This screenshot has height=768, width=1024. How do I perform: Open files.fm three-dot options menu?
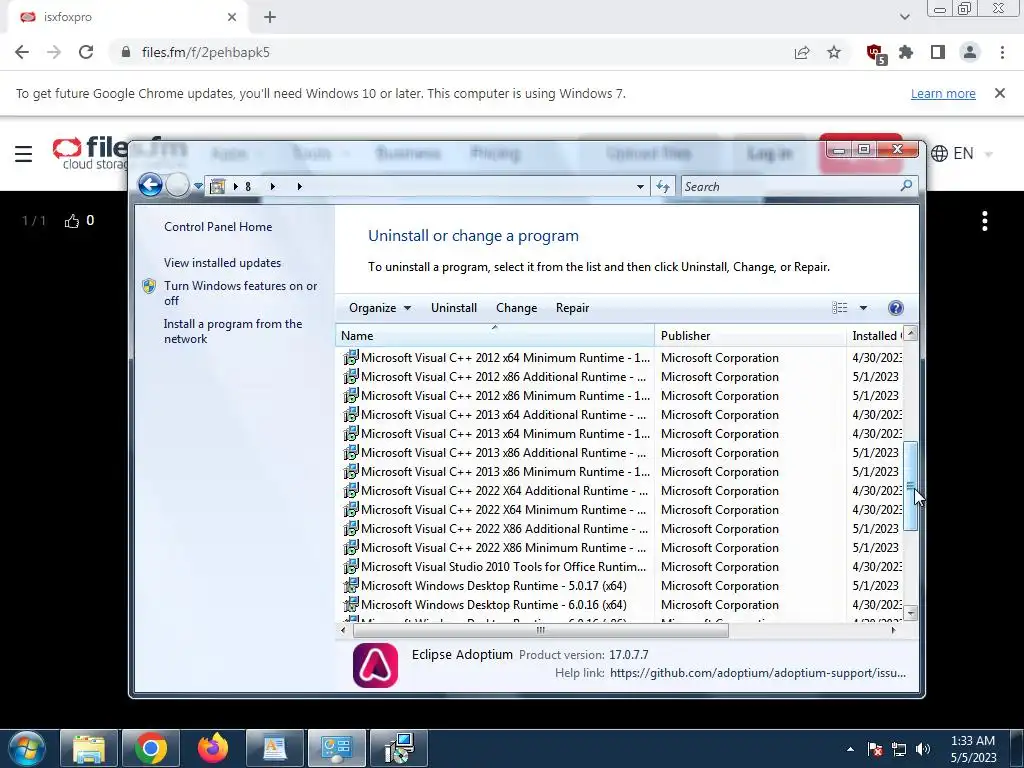(x=985, y=221)
